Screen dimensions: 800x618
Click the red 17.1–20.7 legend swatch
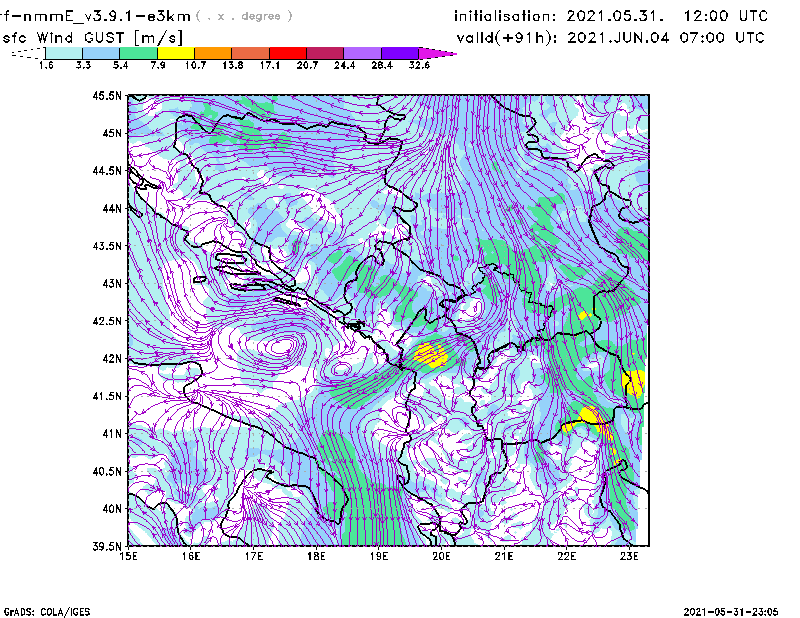(x=288, y=53)
